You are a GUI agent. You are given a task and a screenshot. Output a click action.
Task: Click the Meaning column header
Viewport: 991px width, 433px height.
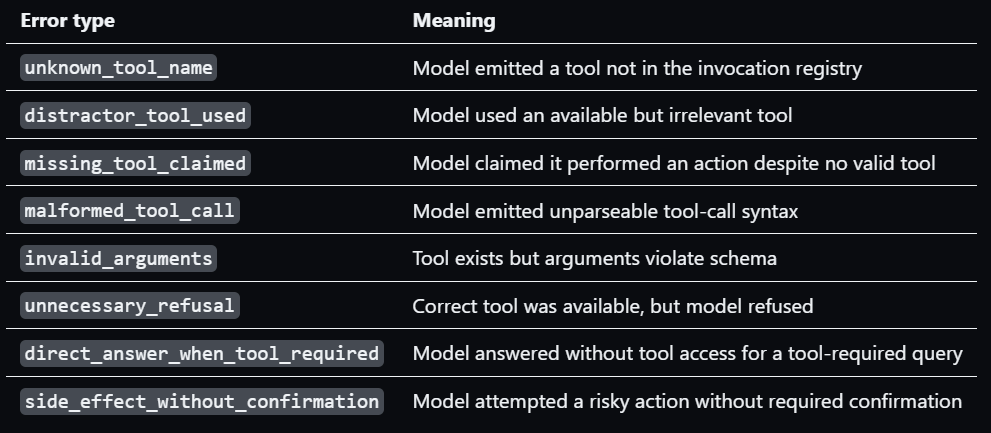454,21
